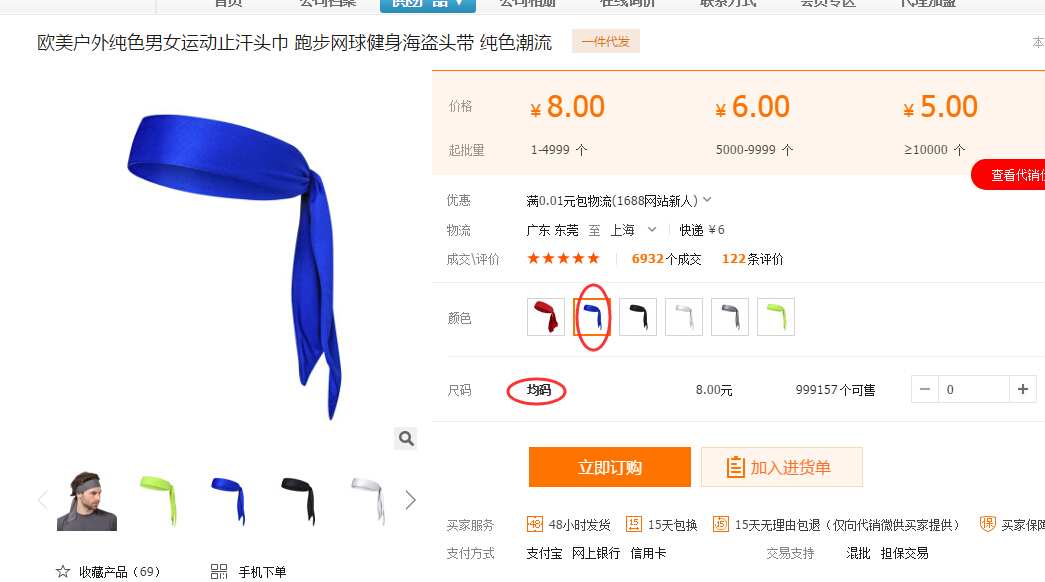This screenshot has width=1045, height=582.
Task: Select the black headband color option
Action: tap(638, 317)
